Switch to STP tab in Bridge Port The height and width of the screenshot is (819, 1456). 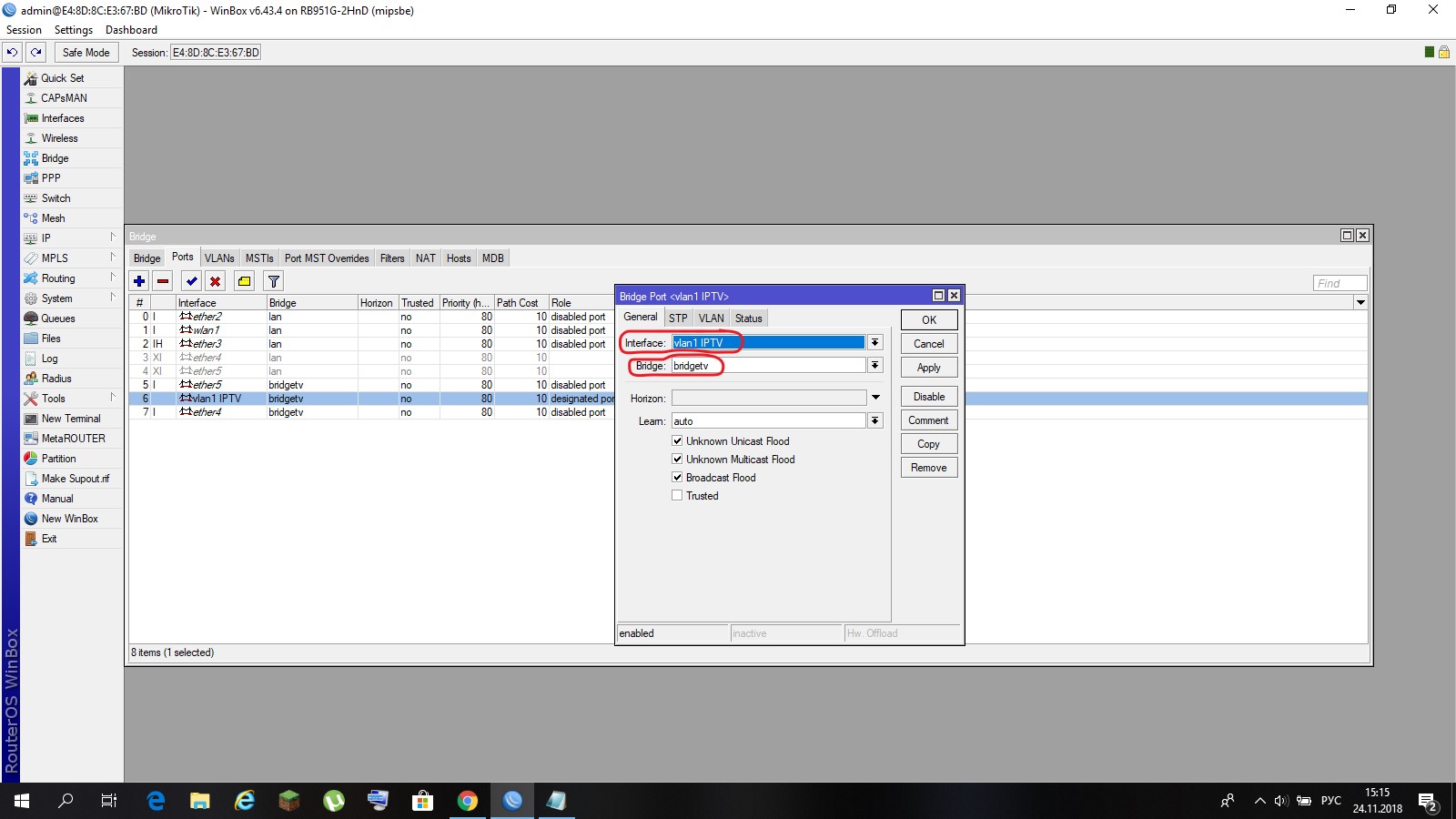[x=678, y=318]
